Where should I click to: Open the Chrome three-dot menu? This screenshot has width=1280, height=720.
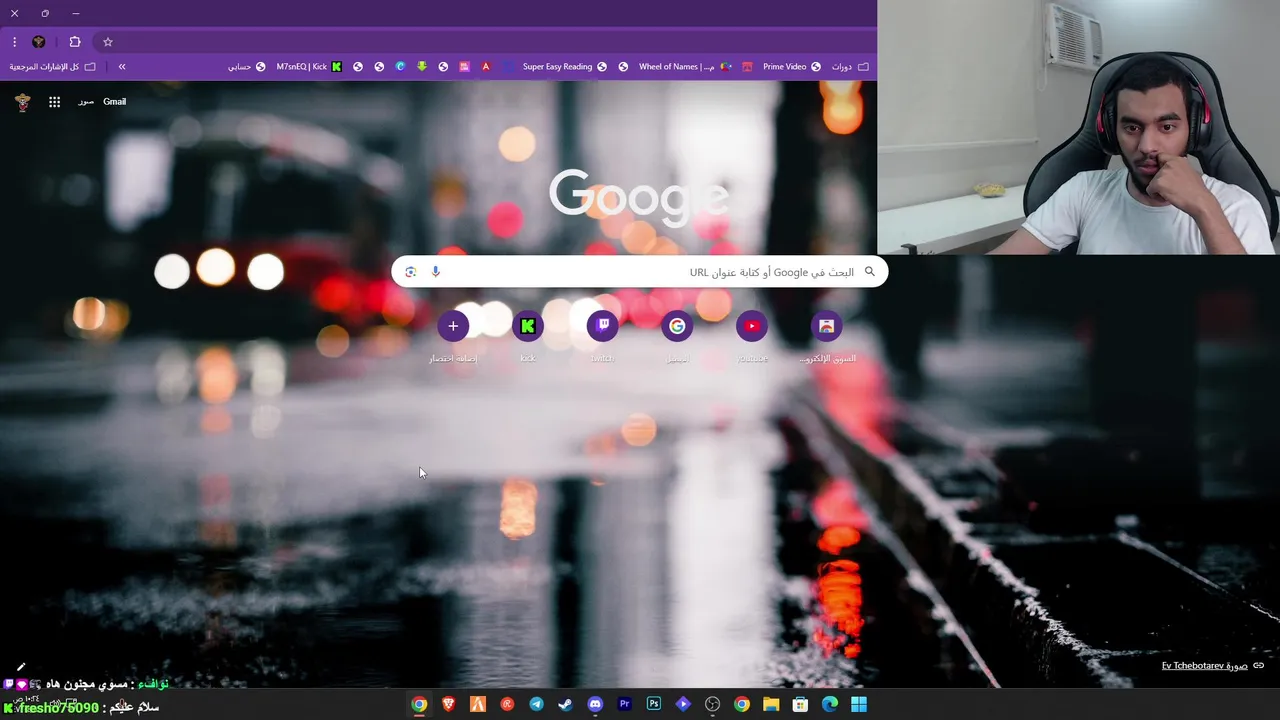pos(14,42)
